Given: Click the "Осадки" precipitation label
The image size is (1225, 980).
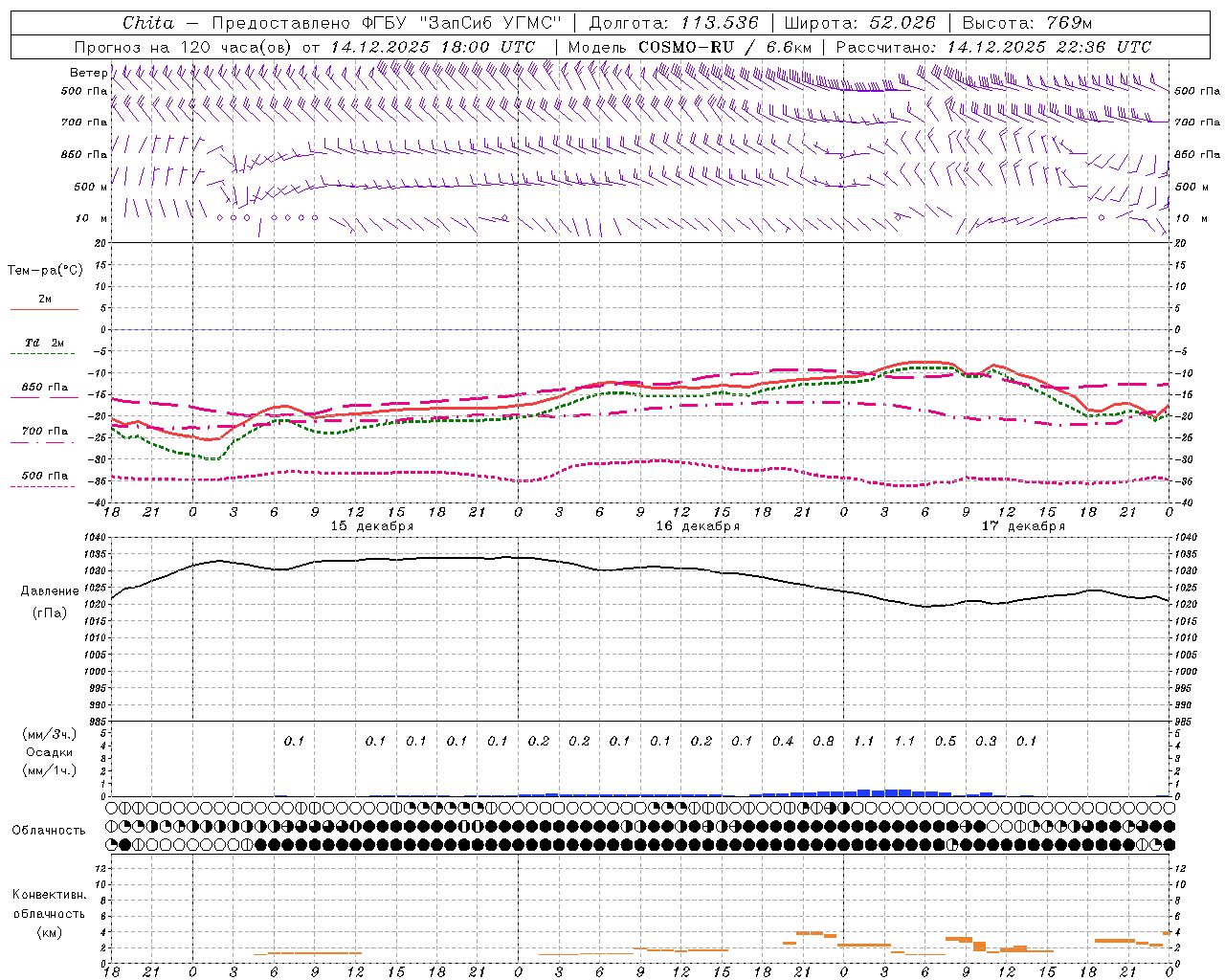Looking at the screenshot, I should click(x=50, y=752).
